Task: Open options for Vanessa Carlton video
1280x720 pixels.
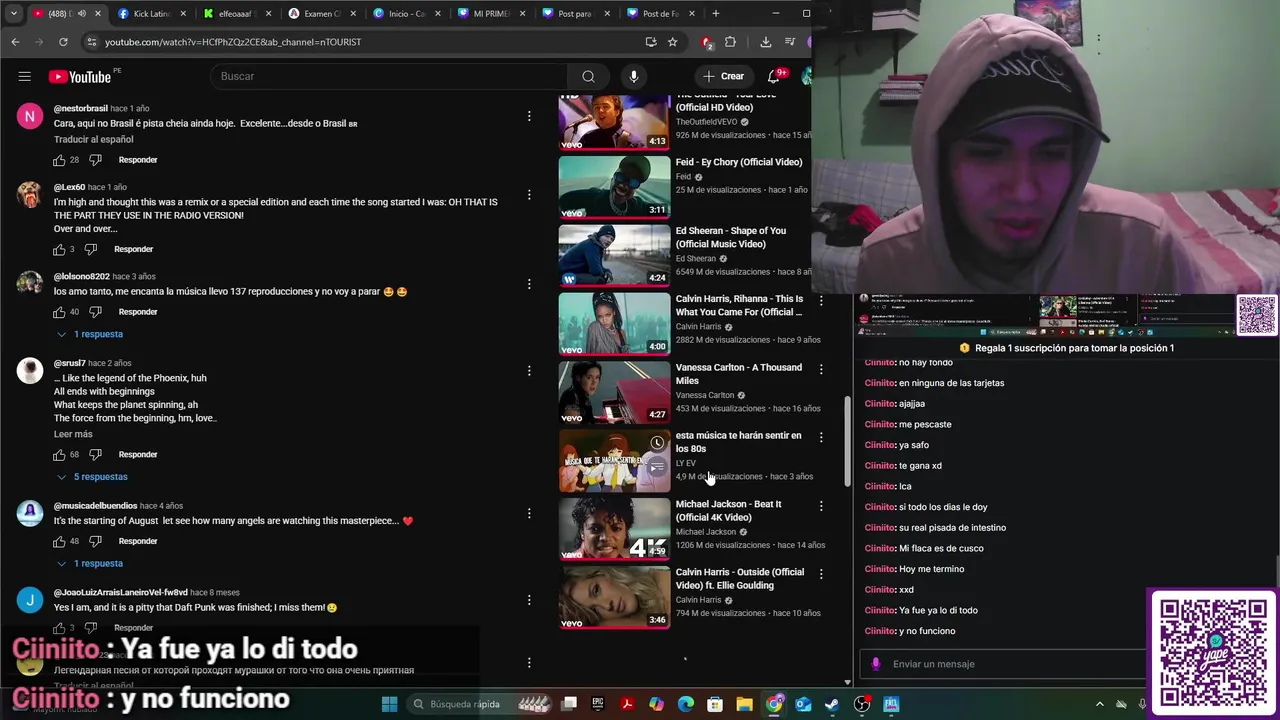Action: point(821,369)
